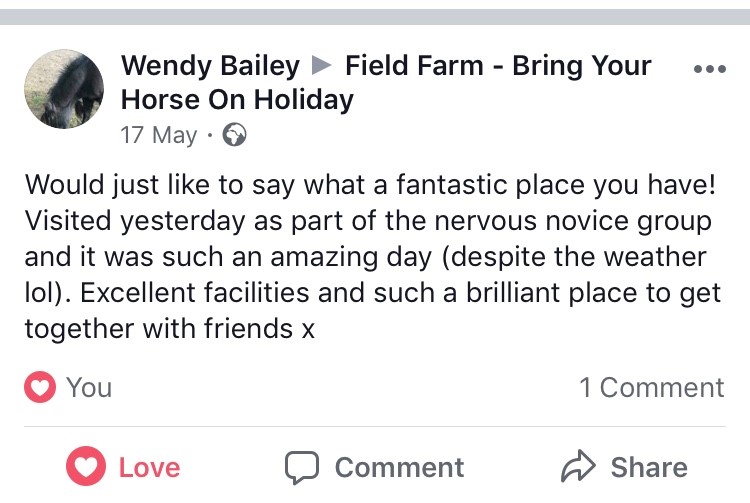The height and width of the screenshot is (503, 750).
Task: Open Field Farm - Bring Your Horse page link
Action: coord(498,65)
